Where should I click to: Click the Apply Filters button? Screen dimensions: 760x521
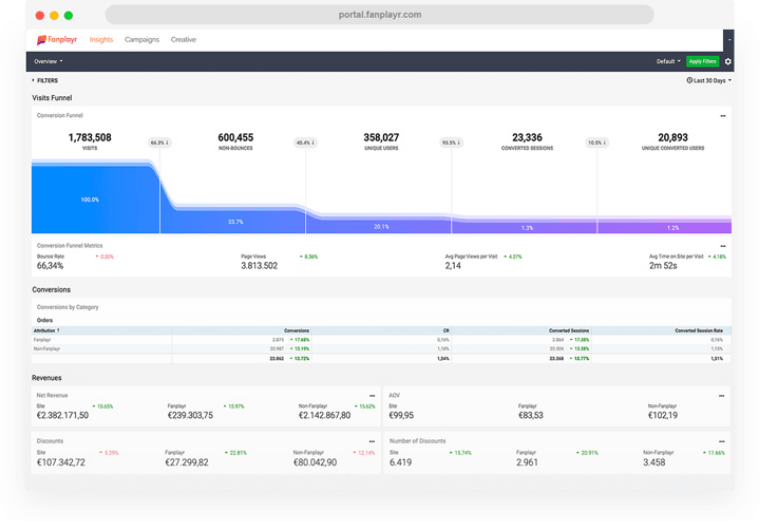pos(702,61)
